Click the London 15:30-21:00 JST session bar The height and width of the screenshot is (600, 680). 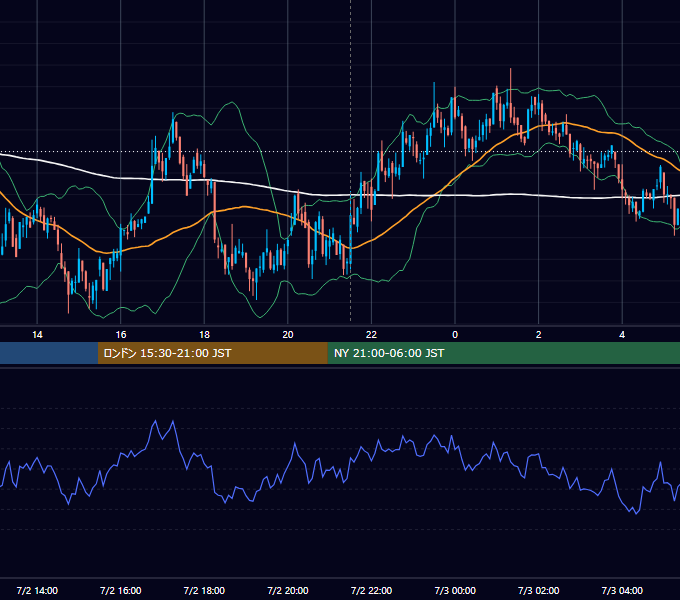pos(212,353)
